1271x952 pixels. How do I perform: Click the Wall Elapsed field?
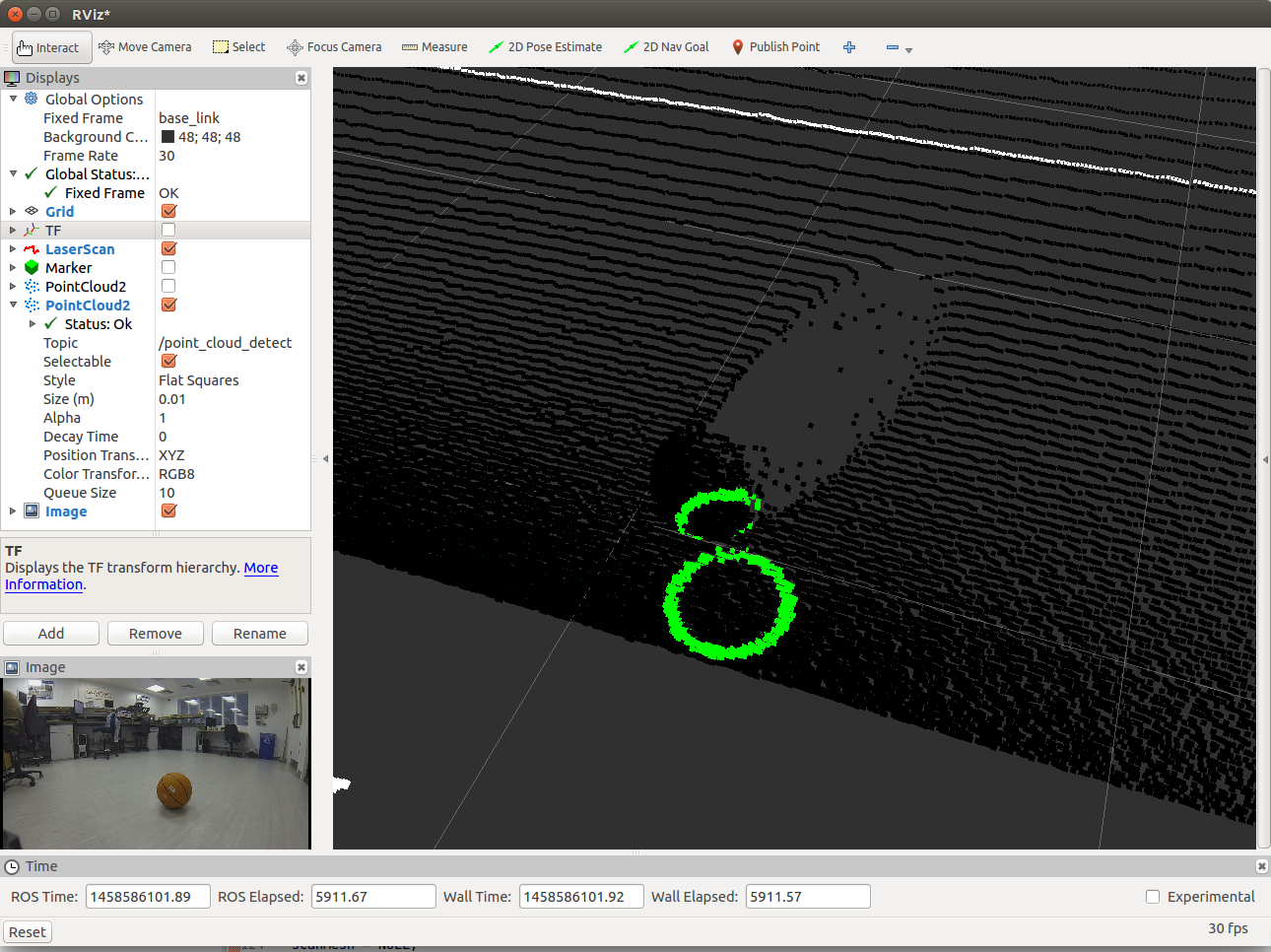point(808,897)
